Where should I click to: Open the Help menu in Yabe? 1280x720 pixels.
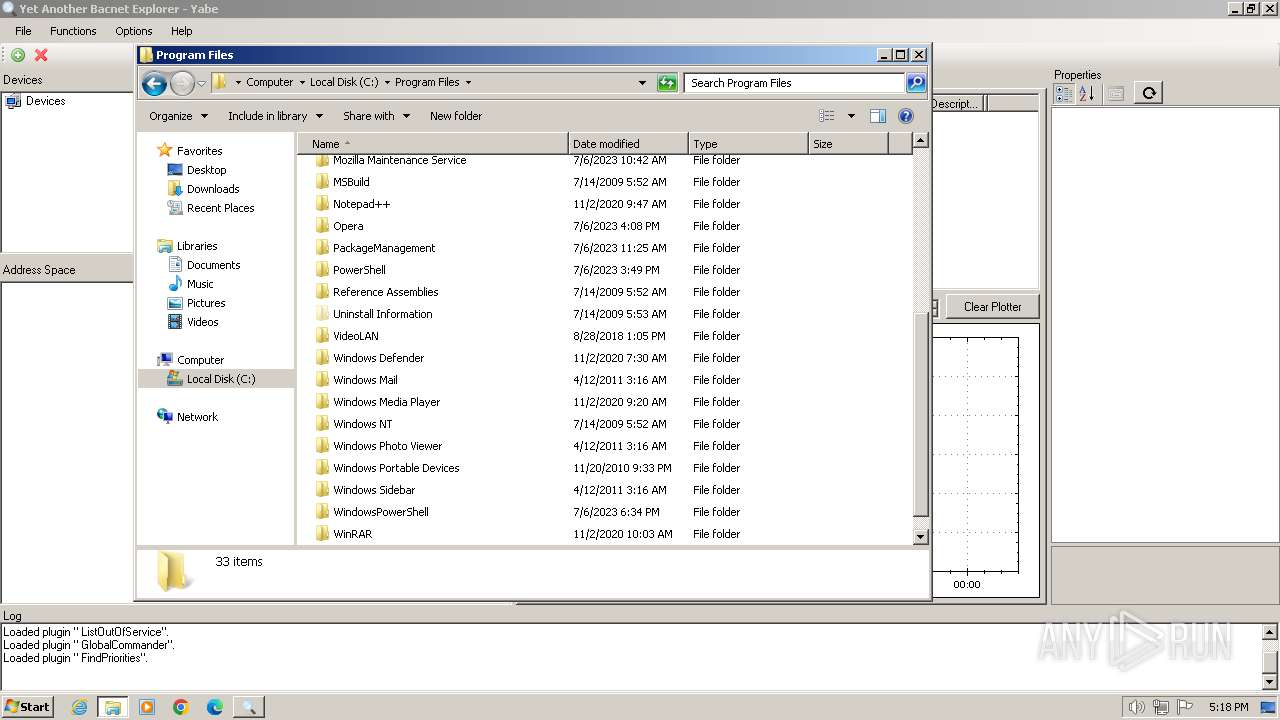coord(181,31)
